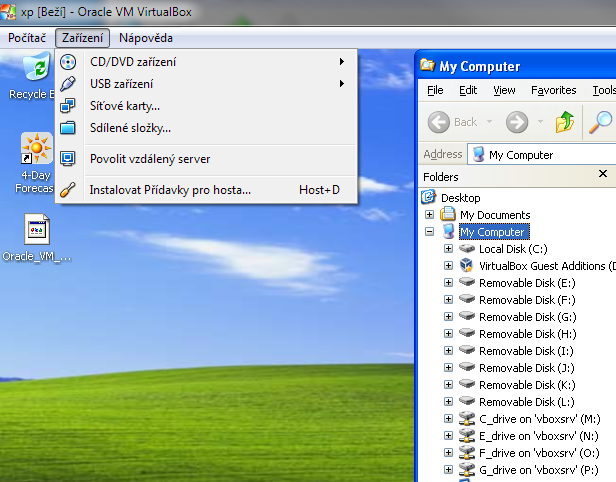Click the remote server monitor icon

coord(68,159)
